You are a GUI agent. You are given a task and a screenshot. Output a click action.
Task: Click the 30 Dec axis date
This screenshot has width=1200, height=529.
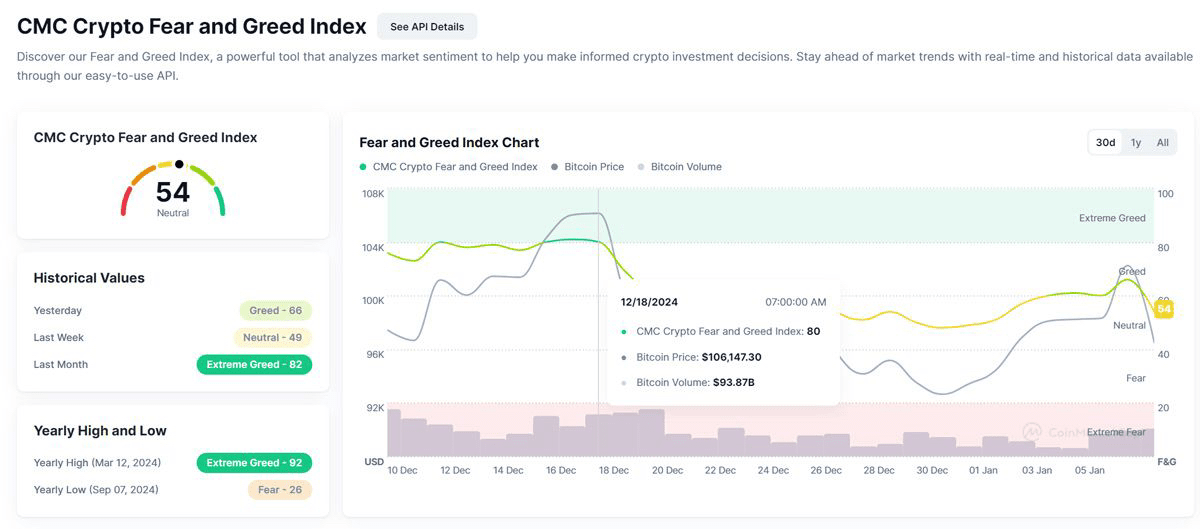(932, 470)
